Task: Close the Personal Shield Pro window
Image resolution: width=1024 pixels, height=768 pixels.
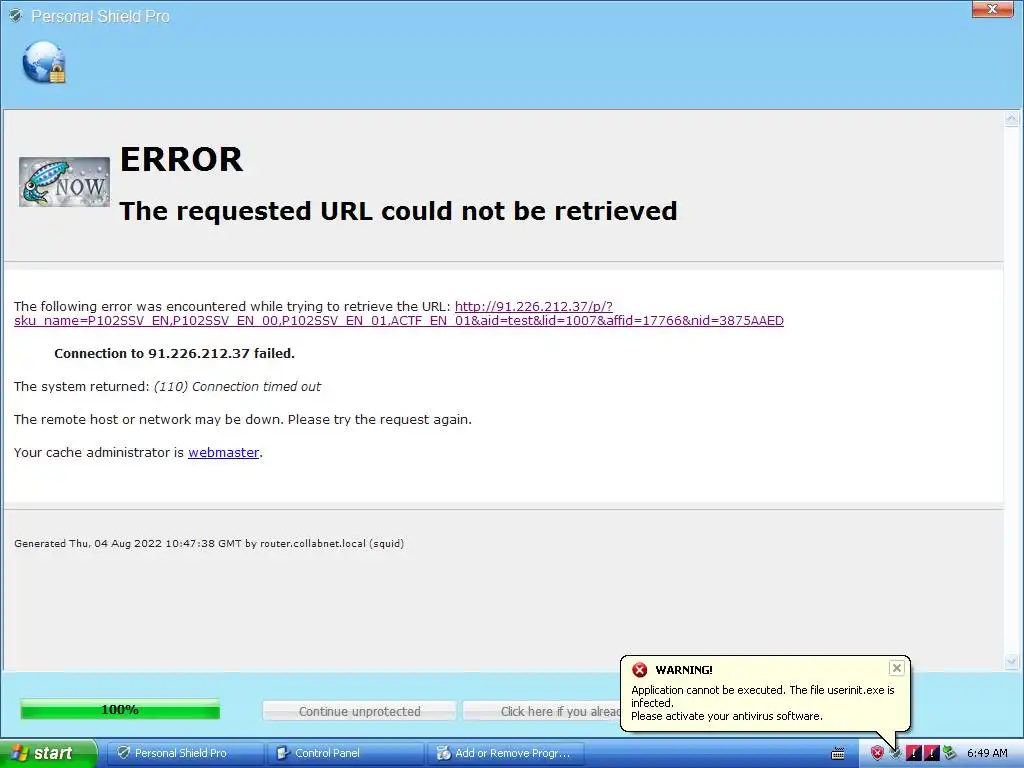Action: pos(992,9)
